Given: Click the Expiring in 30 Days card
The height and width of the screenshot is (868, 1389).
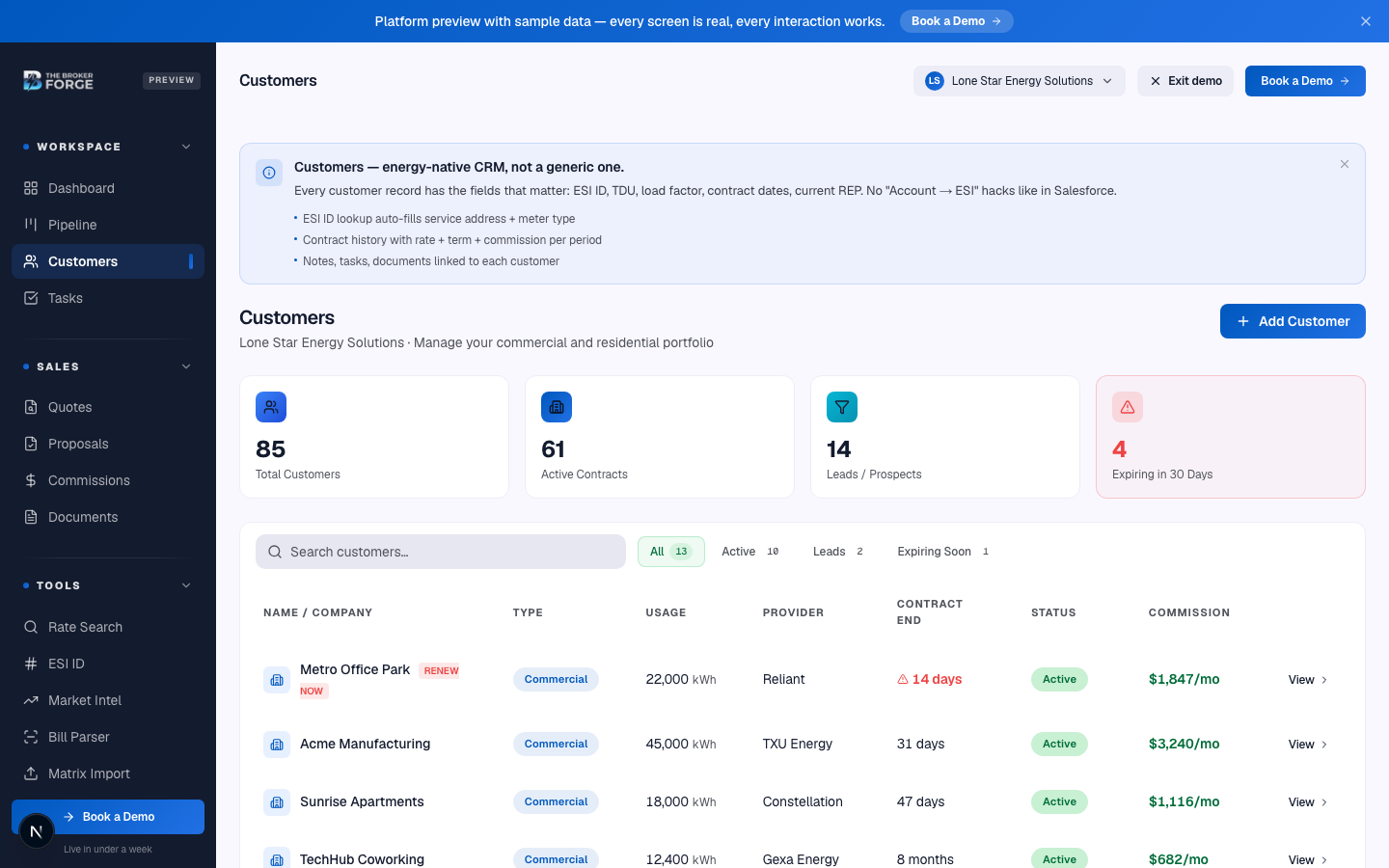Looking at the screenshot, I should tap(1231, 437).
